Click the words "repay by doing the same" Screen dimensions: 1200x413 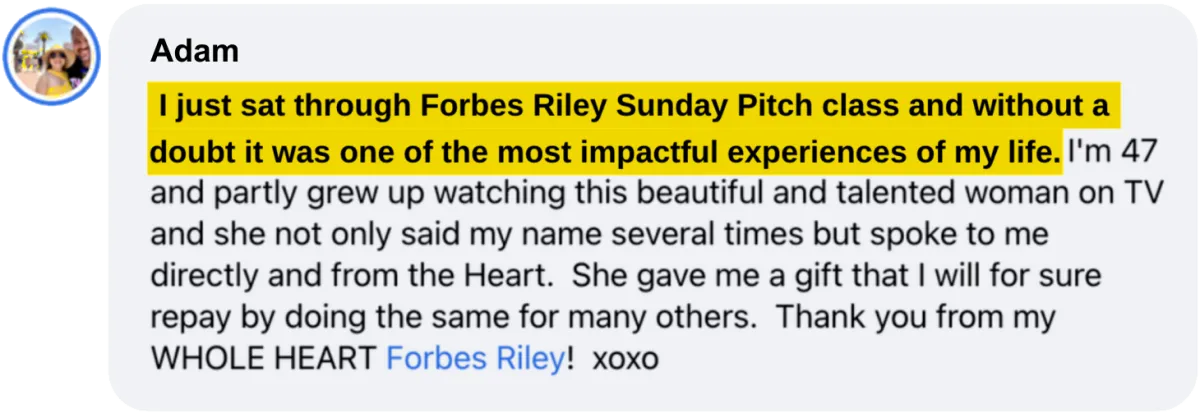[334, 317]
